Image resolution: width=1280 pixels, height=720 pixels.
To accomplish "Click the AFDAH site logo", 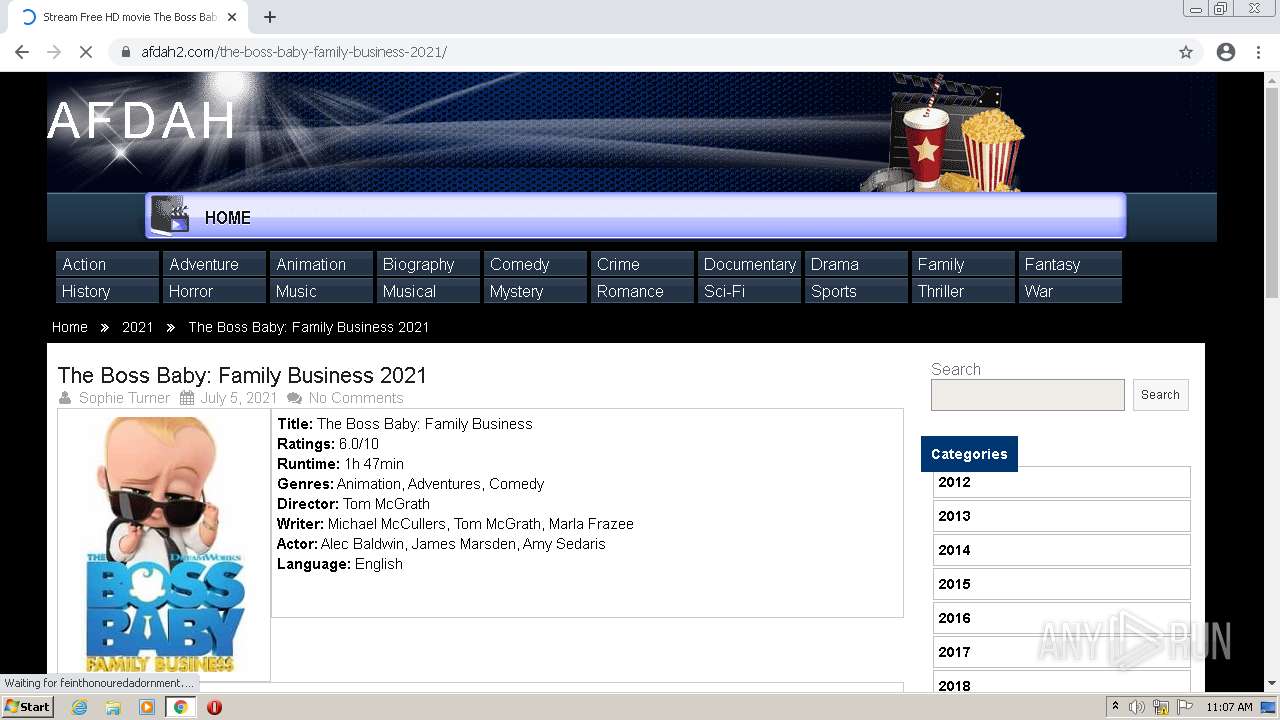I will [x=142, y=121].
